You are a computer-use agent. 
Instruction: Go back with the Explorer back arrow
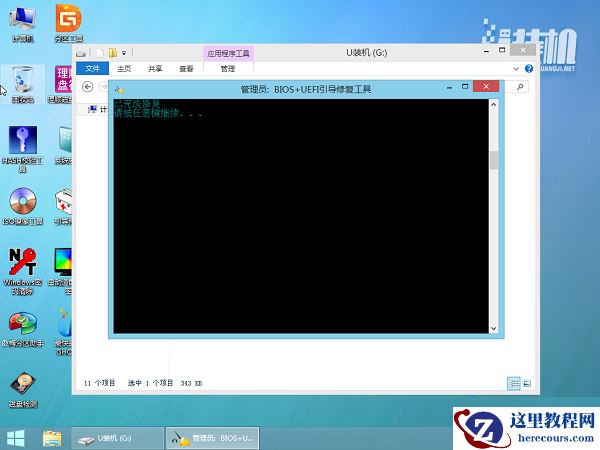pos(88,87)
